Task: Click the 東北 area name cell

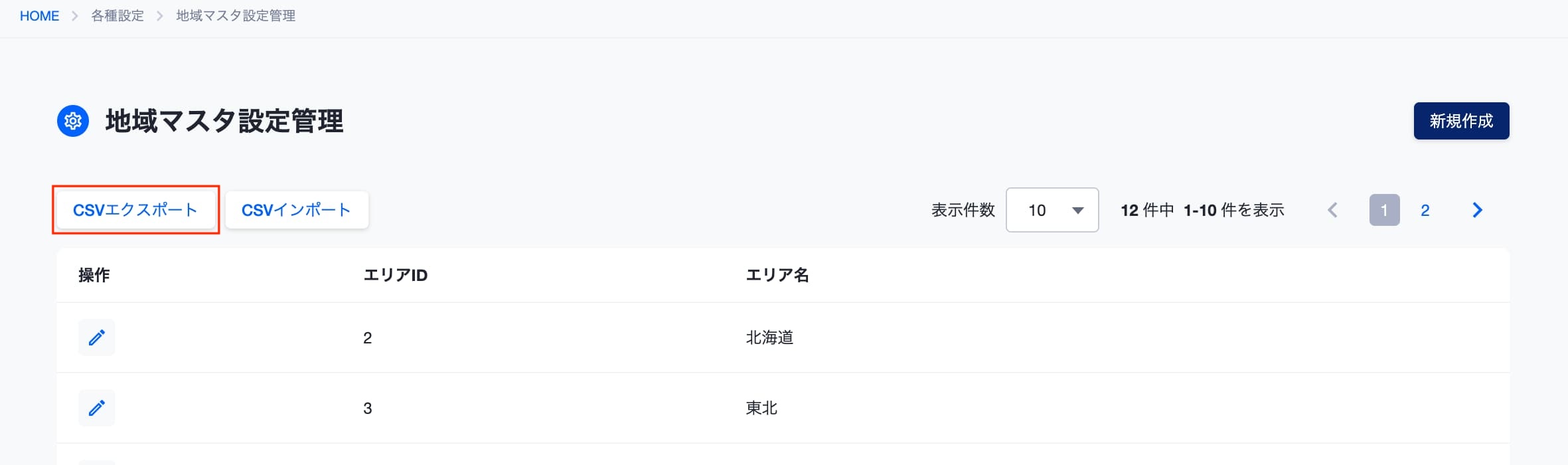Action: pyautogui.click(x=761, y=408)
